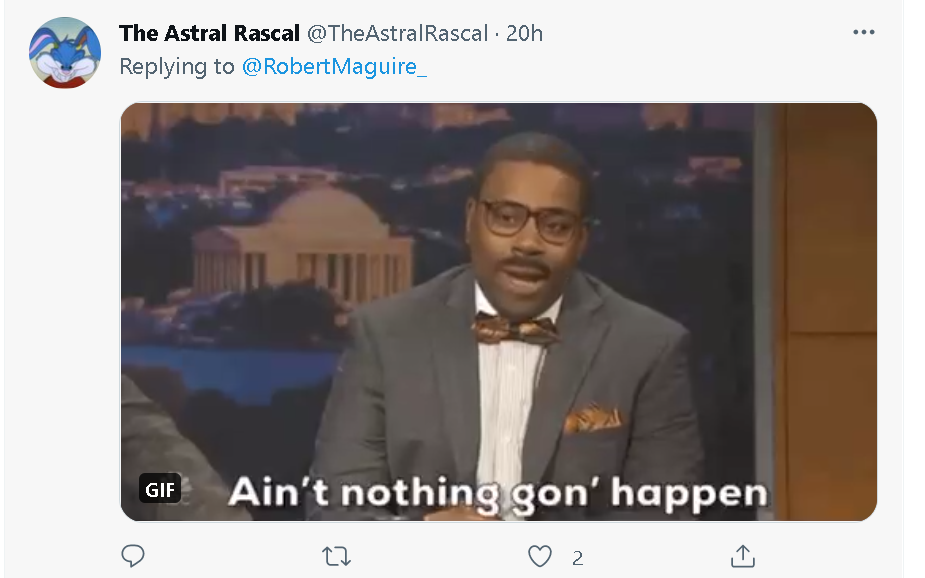Click the GIF badge on the media
Screen dimensions: 925x578
click(160, 489)
